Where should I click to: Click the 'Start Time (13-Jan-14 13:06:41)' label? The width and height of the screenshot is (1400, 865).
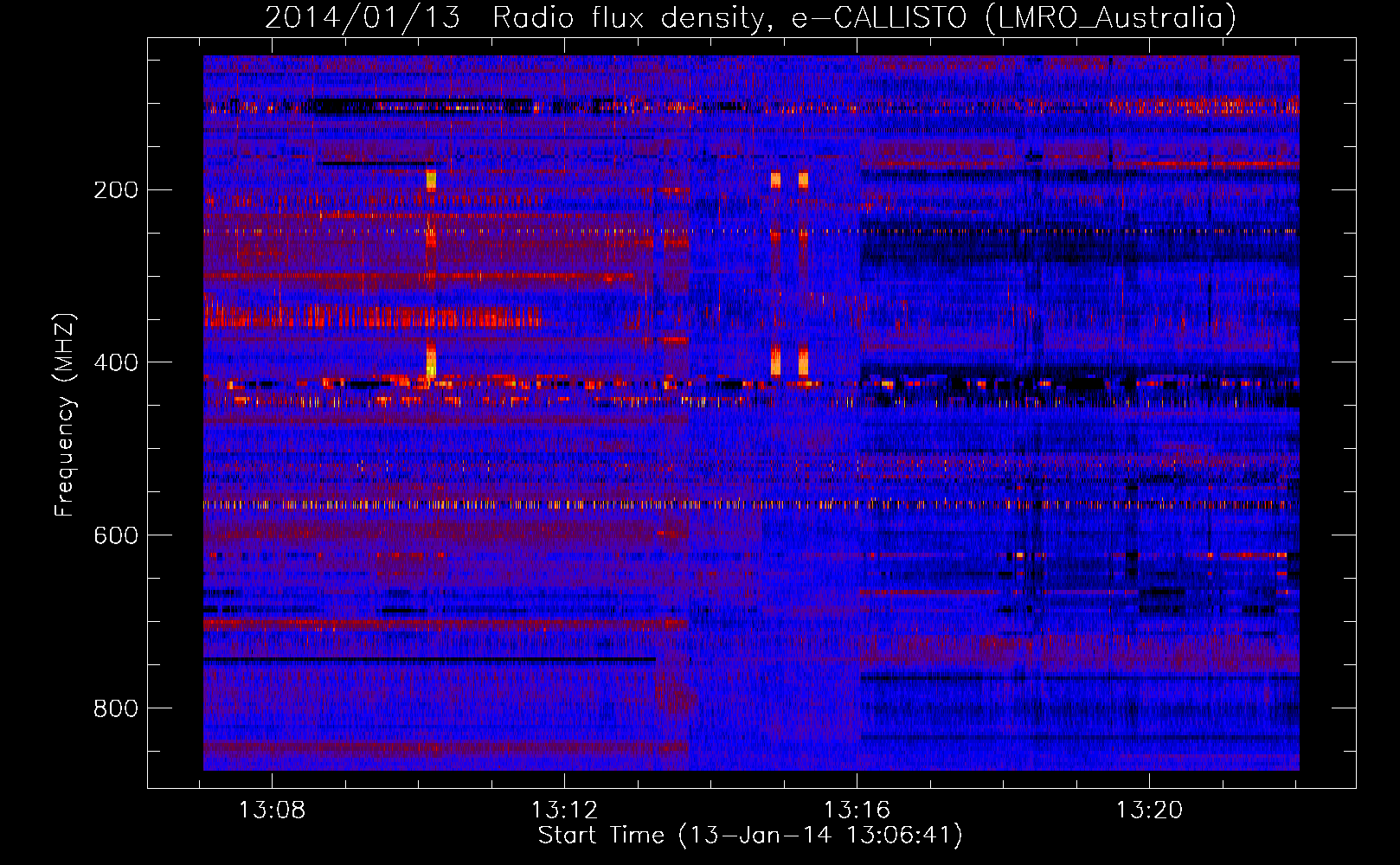750,836
